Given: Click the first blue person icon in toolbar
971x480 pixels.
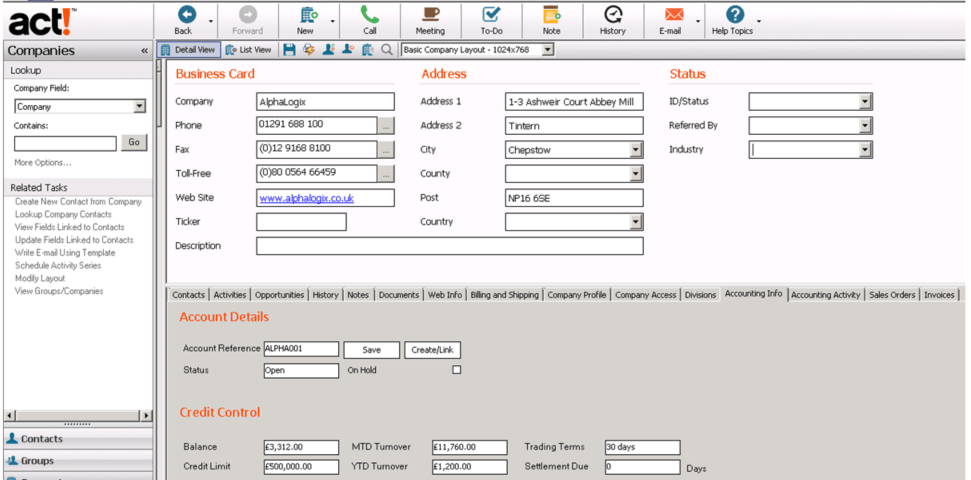Looking at the screenshot, I should click(x=328, y=50).
